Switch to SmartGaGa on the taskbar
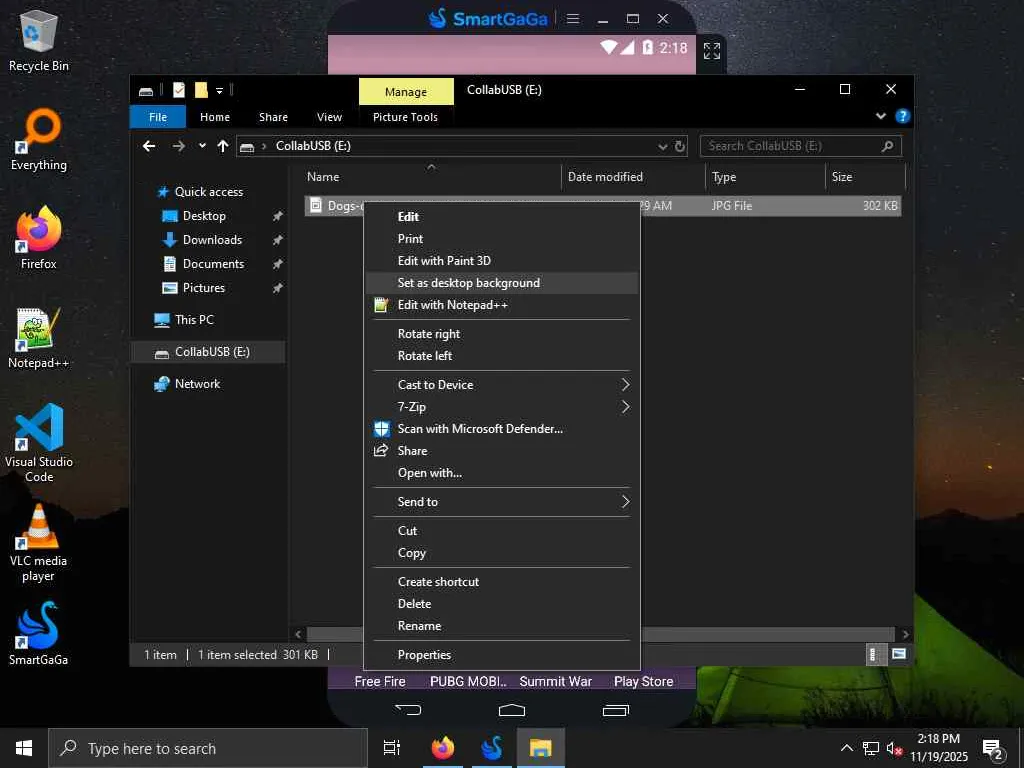 (x=492, y=748)
